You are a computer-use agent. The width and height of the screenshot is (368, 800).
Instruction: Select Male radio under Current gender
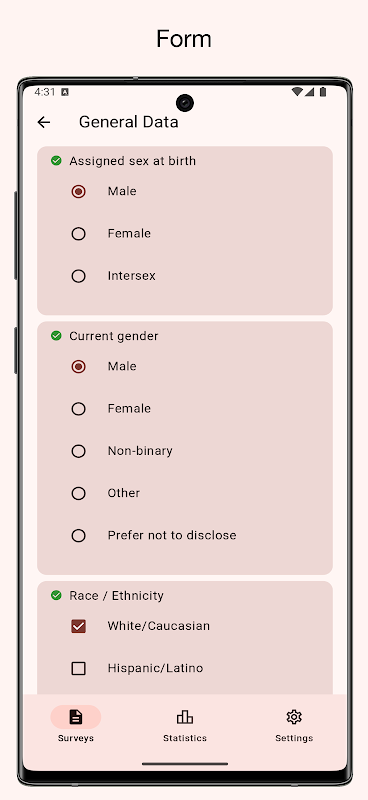point(78,366)
